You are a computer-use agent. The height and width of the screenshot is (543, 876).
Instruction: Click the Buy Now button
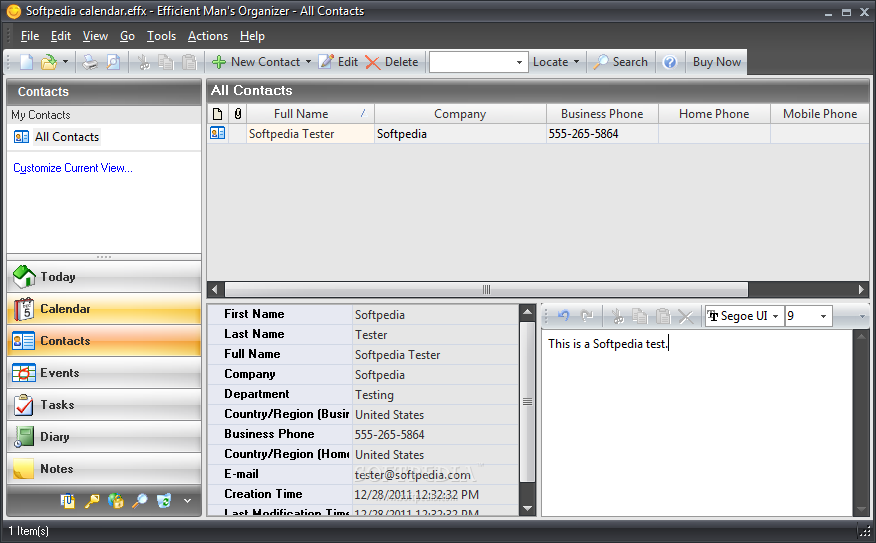click(x=717, y=62)
